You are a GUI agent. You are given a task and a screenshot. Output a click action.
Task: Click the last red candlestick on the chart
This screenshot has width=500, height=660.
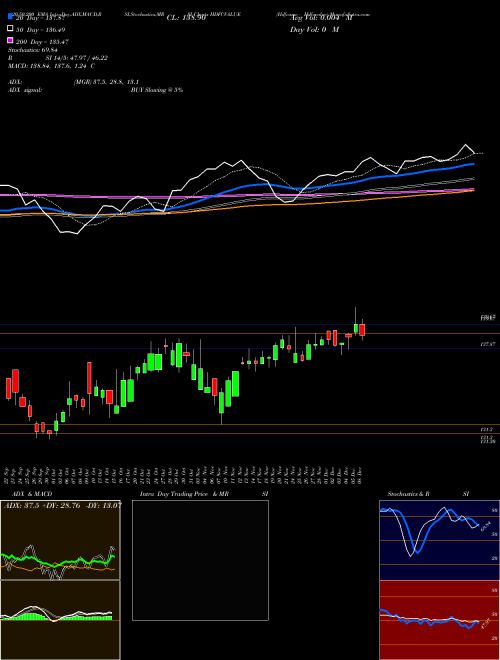(362, 330)
